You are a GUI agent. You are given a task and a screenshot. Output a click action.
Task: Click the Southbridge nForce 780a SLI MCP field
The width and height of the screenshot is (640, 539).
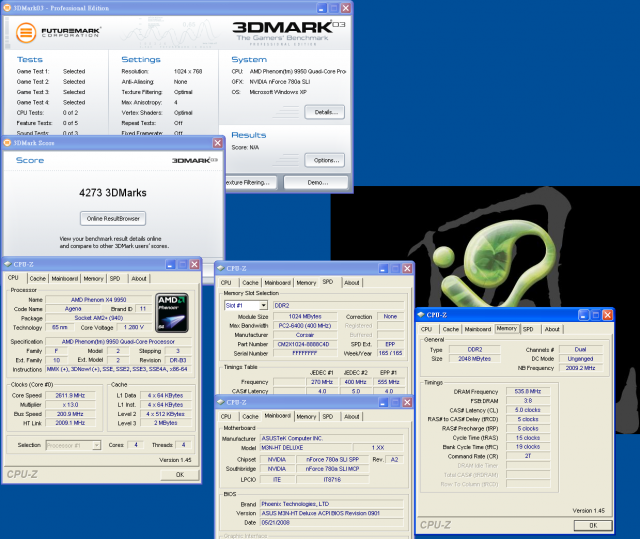pos(332,469)
